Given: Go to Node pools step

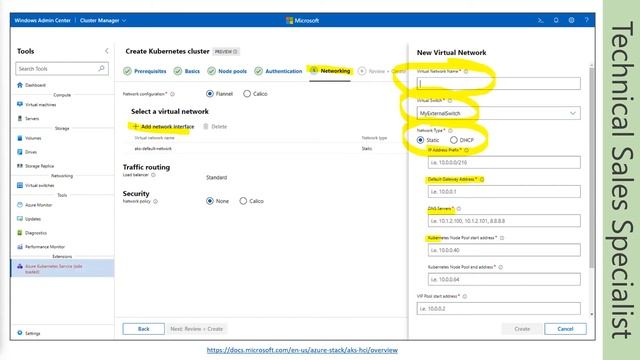Looking at the screenshot, I should point(227,71).
